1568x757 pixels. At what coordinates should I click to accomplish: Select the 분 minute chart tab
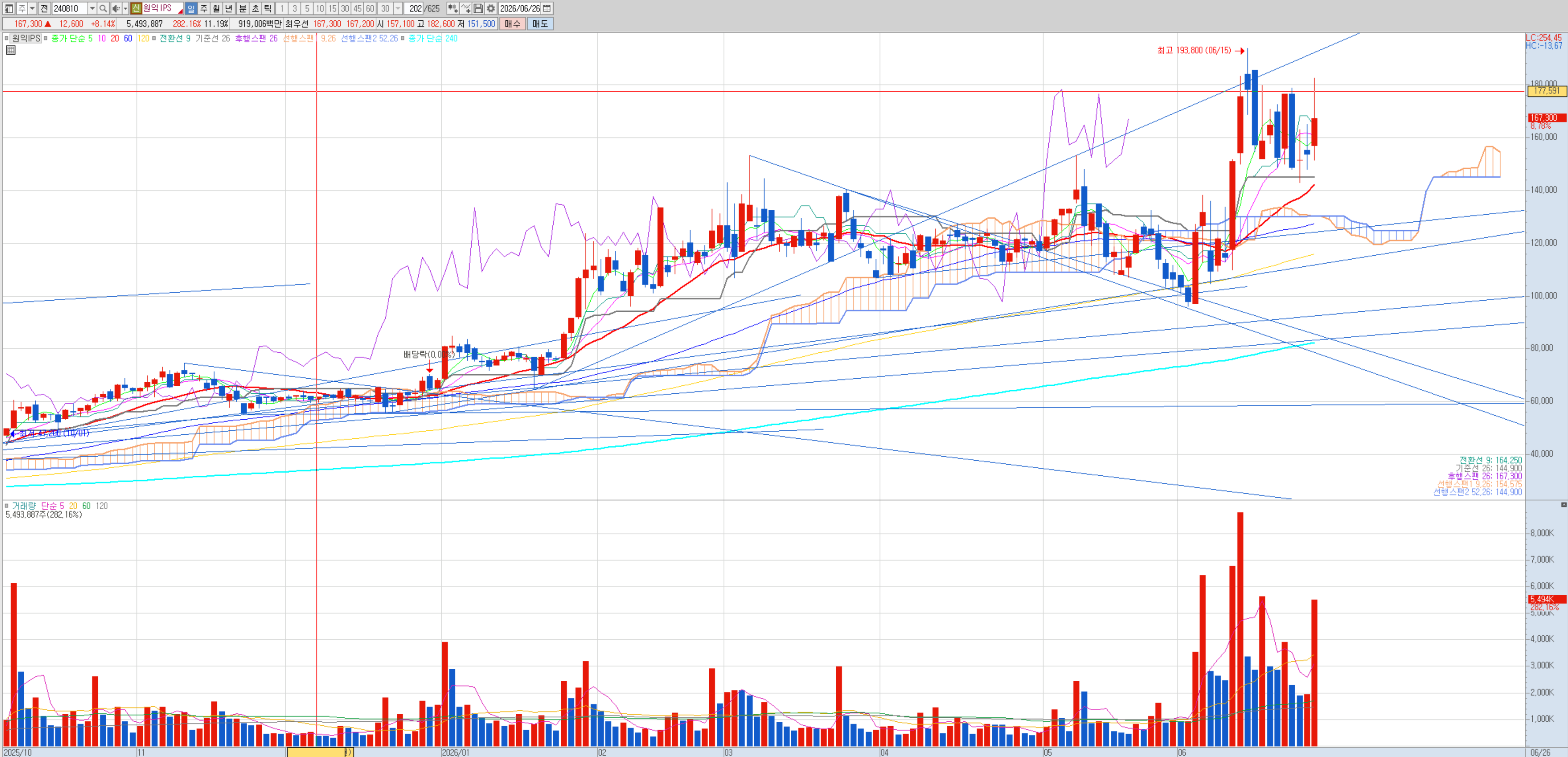(243, 8)
